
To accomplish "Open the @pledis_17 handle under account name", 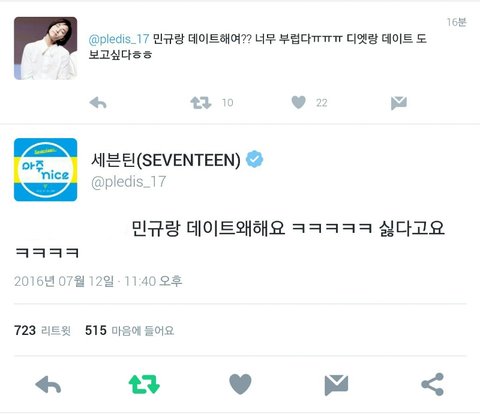I will 128,182.
